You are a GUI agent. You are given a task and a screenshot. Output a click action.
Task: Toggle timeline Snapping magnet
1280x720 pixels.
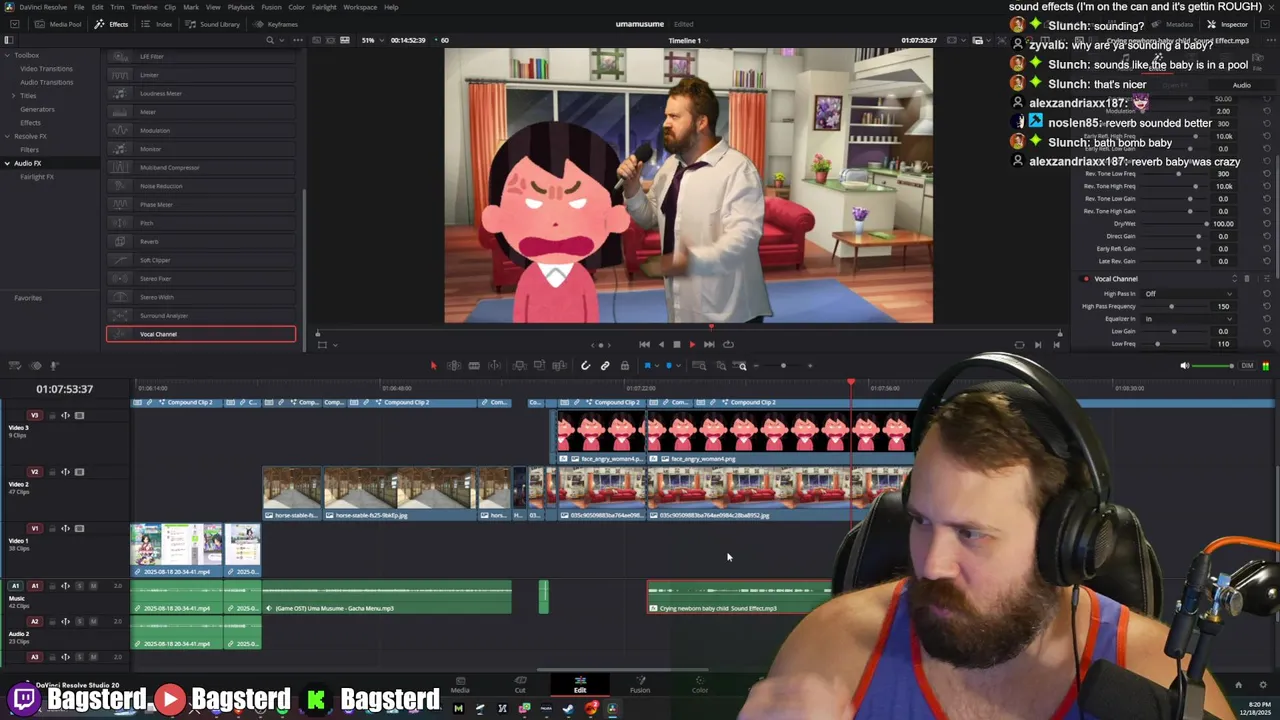tap(585, 366)
